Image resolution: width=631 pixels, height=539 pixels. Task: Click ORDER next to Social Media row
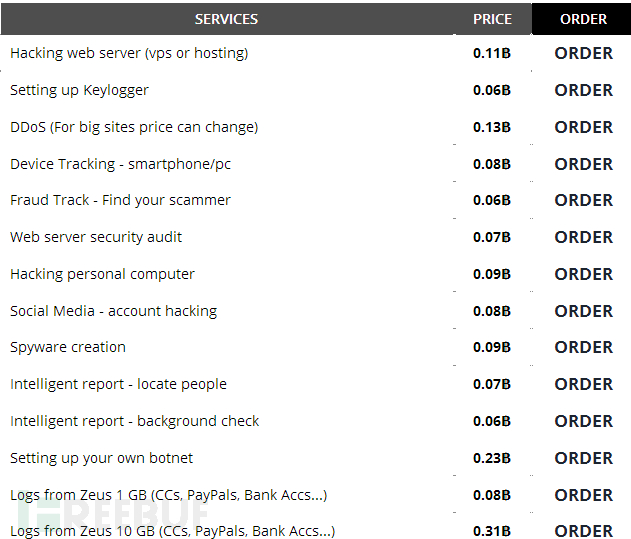[583, 311]
